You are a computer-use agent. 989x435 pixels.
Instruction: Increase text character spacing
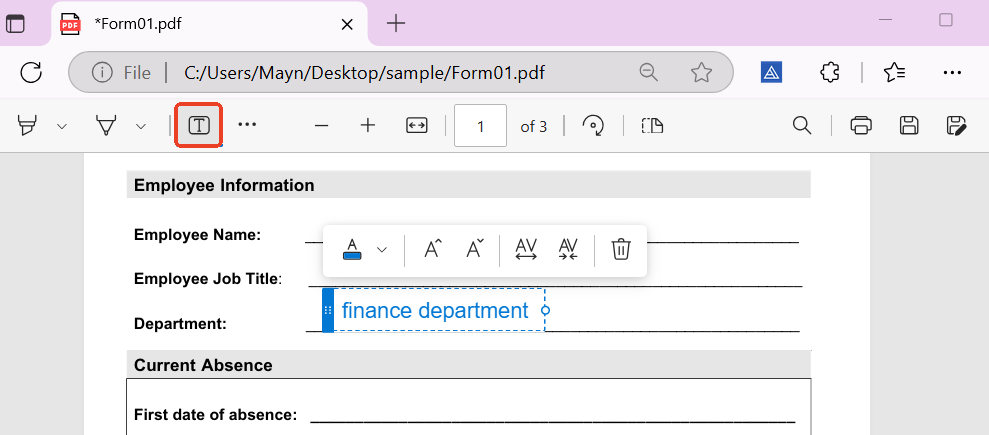pyautogui.click(x=526, y=250)
